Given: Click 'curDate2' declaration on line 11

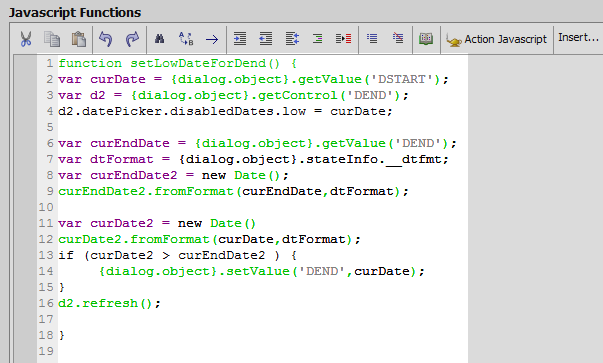Looking at the screenshot, I should pos(122,223).
